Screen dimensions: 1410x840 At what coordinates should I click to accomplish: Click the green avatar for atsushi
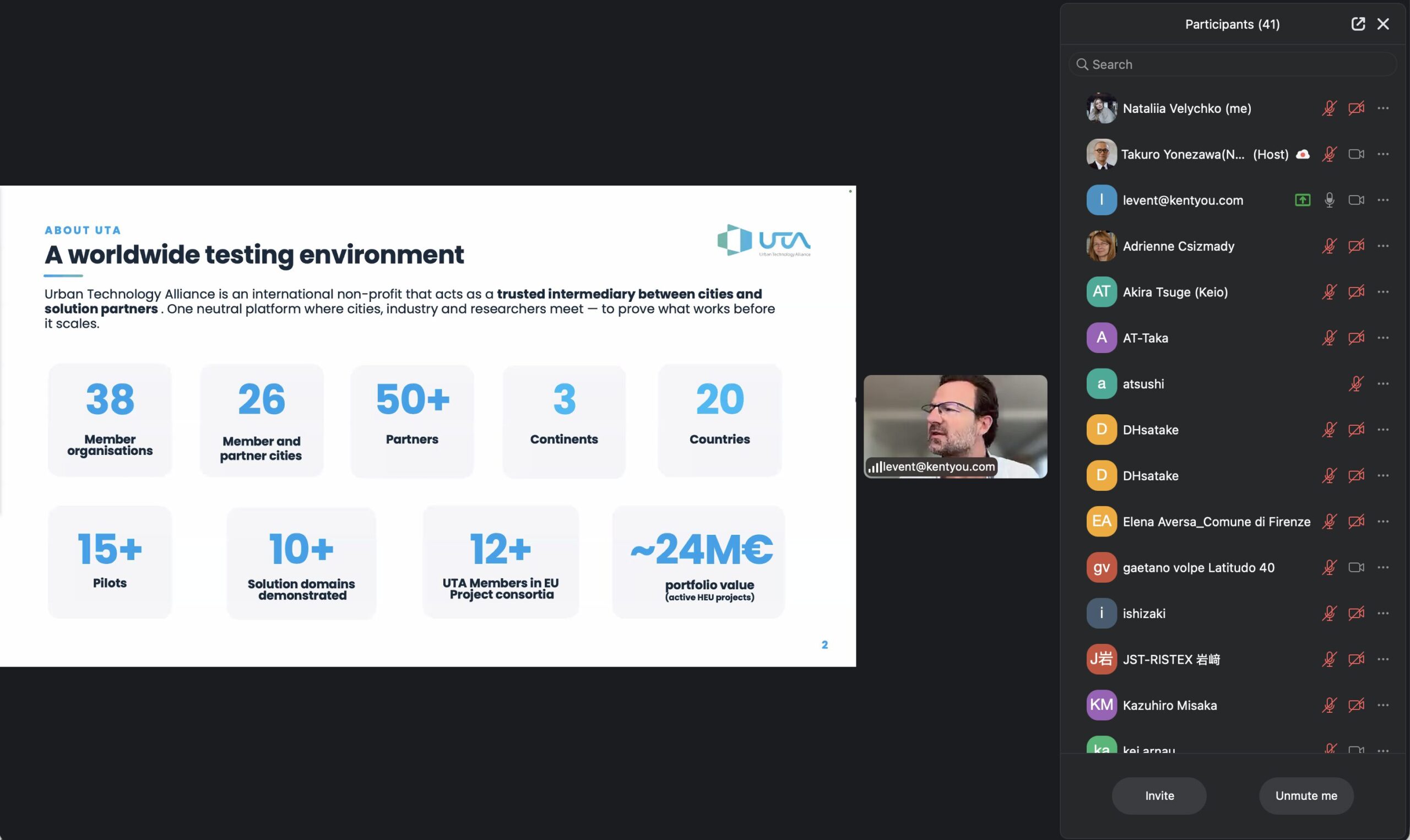click(x=1101, y=384)
